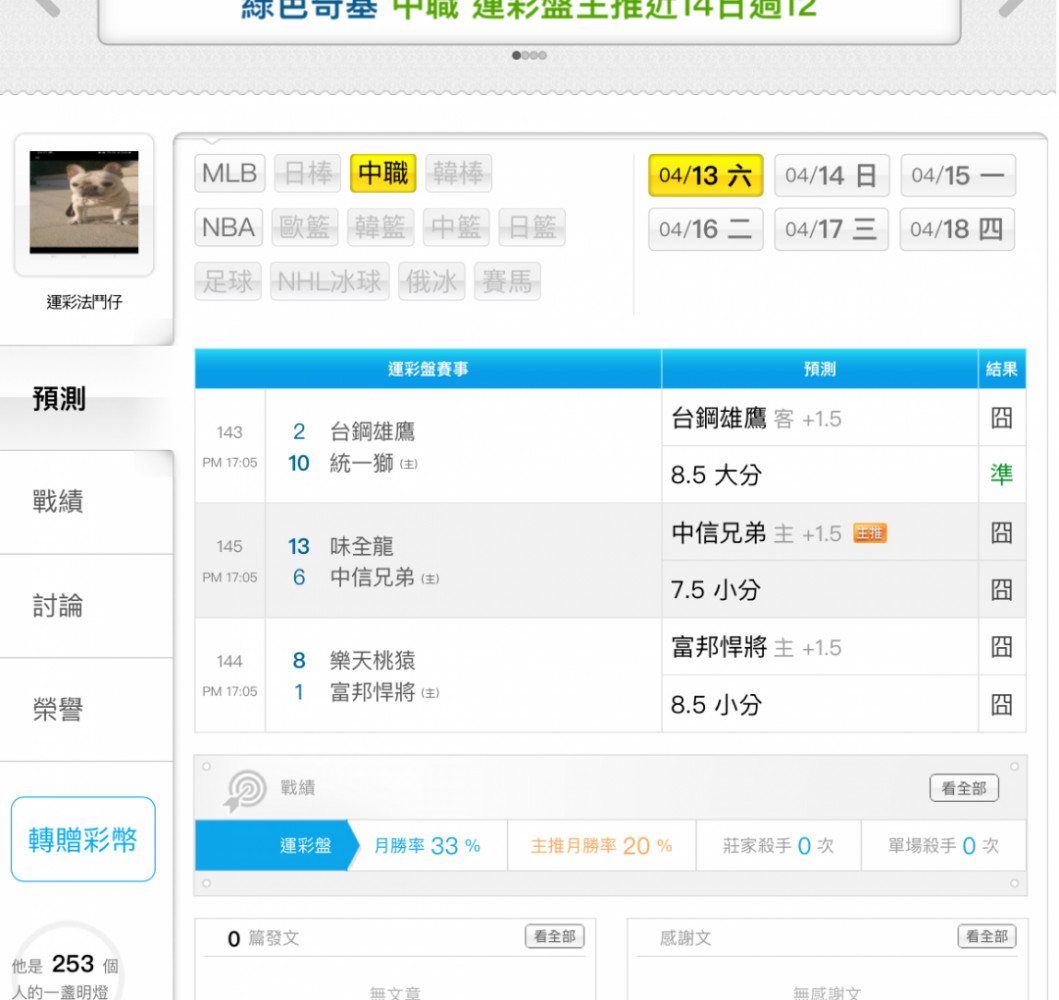Click the profile photo of 運彩法門仔

point(84,202)
